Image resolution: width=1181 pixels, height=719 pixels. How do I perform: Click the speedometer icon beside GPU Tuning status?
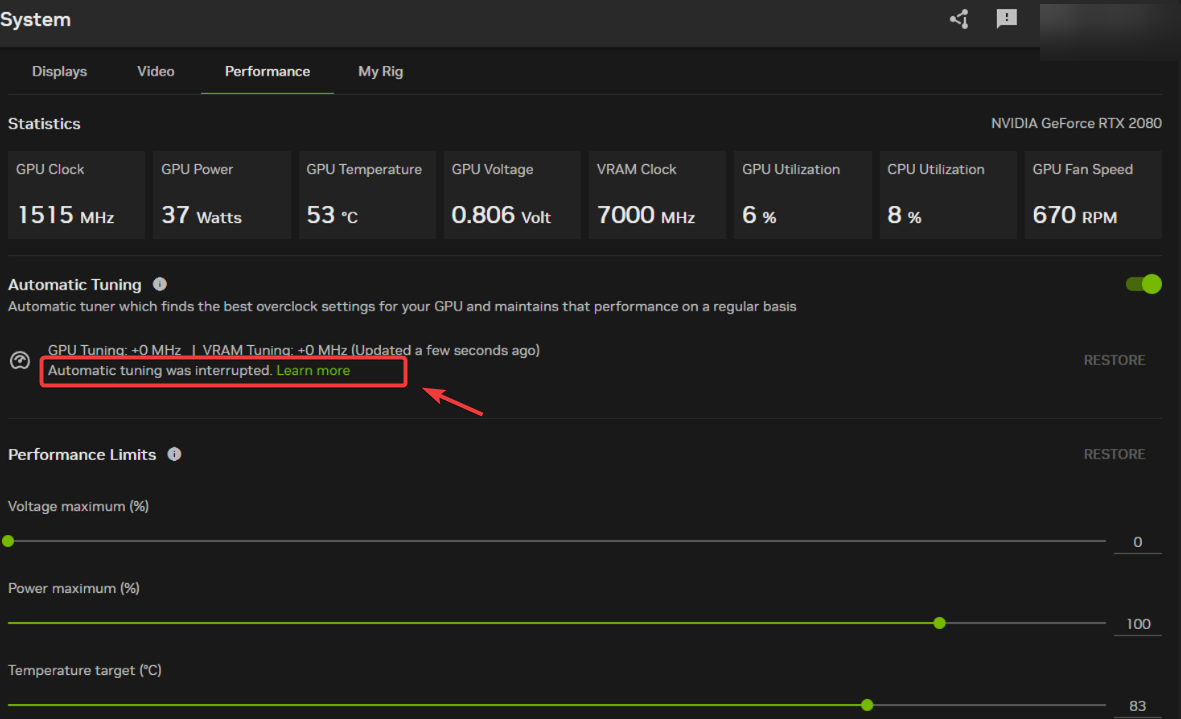(20, 361)
